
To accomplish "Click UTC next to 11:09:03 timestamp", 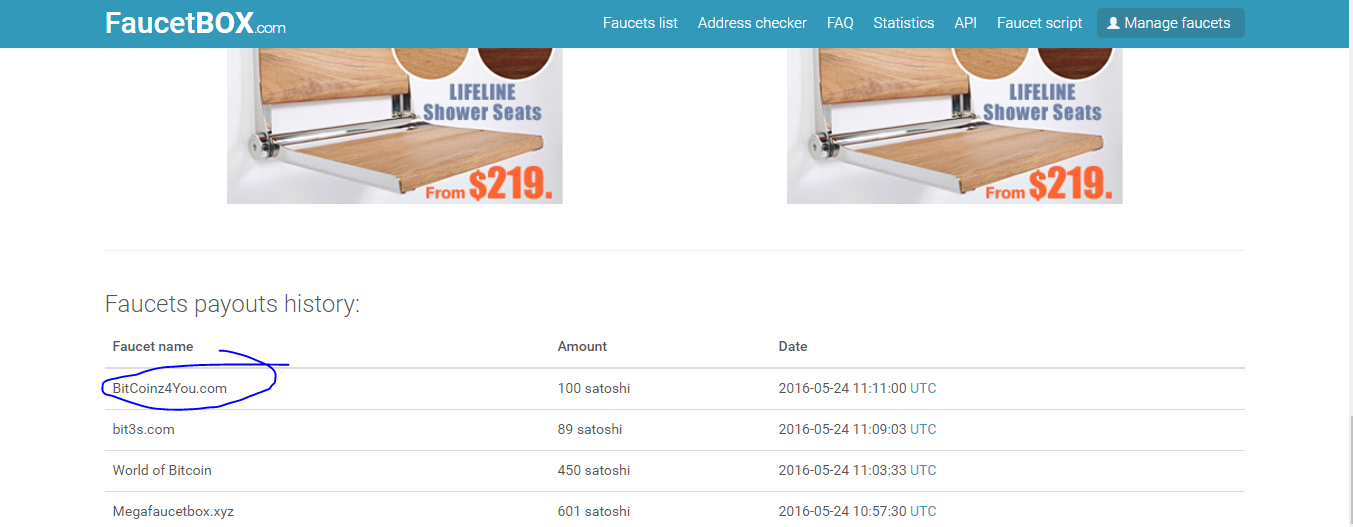I will click(x=923, y=429).
